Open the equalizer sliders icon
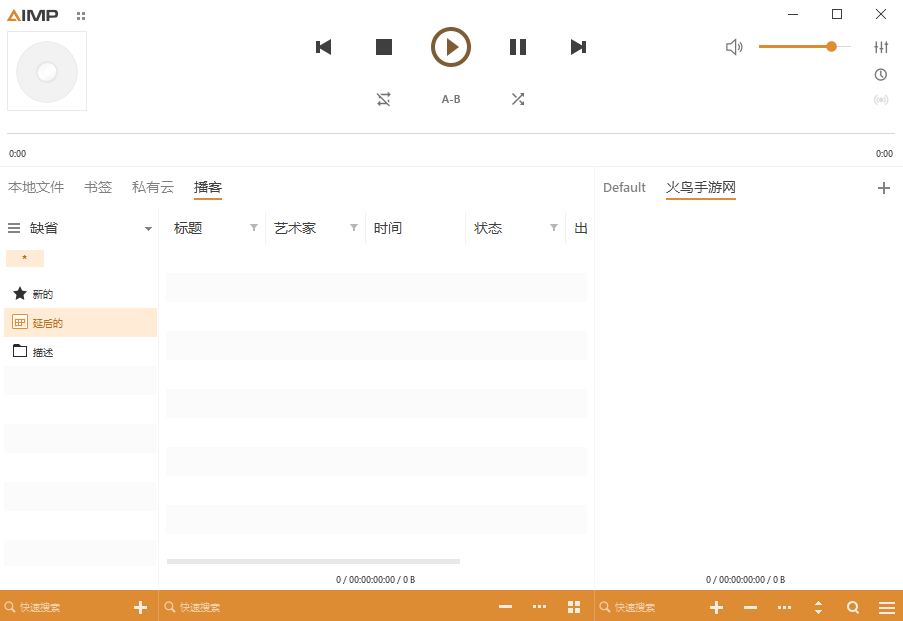 (881, 47)
